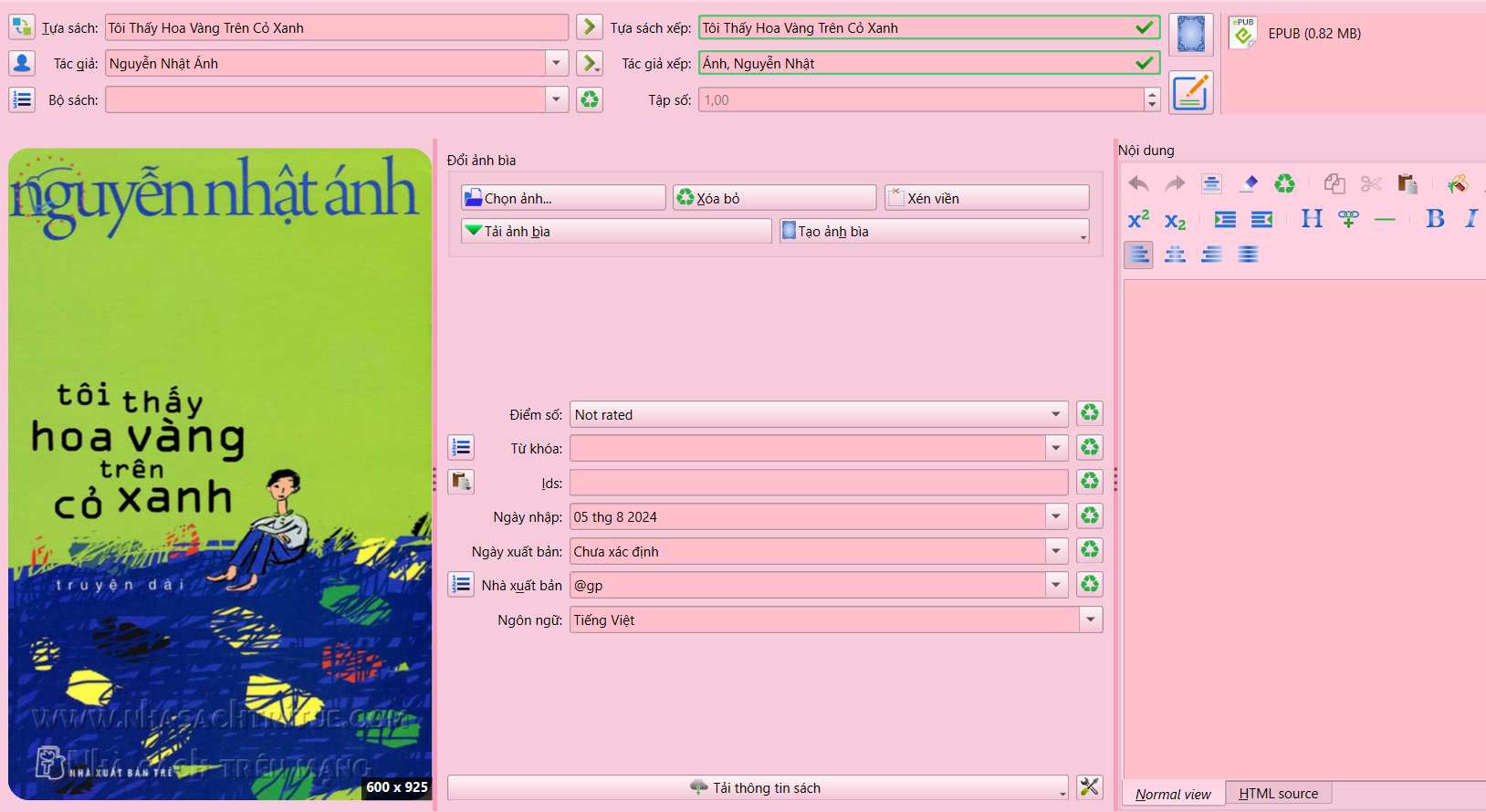Open the background color picker icon

point(1458,183)
